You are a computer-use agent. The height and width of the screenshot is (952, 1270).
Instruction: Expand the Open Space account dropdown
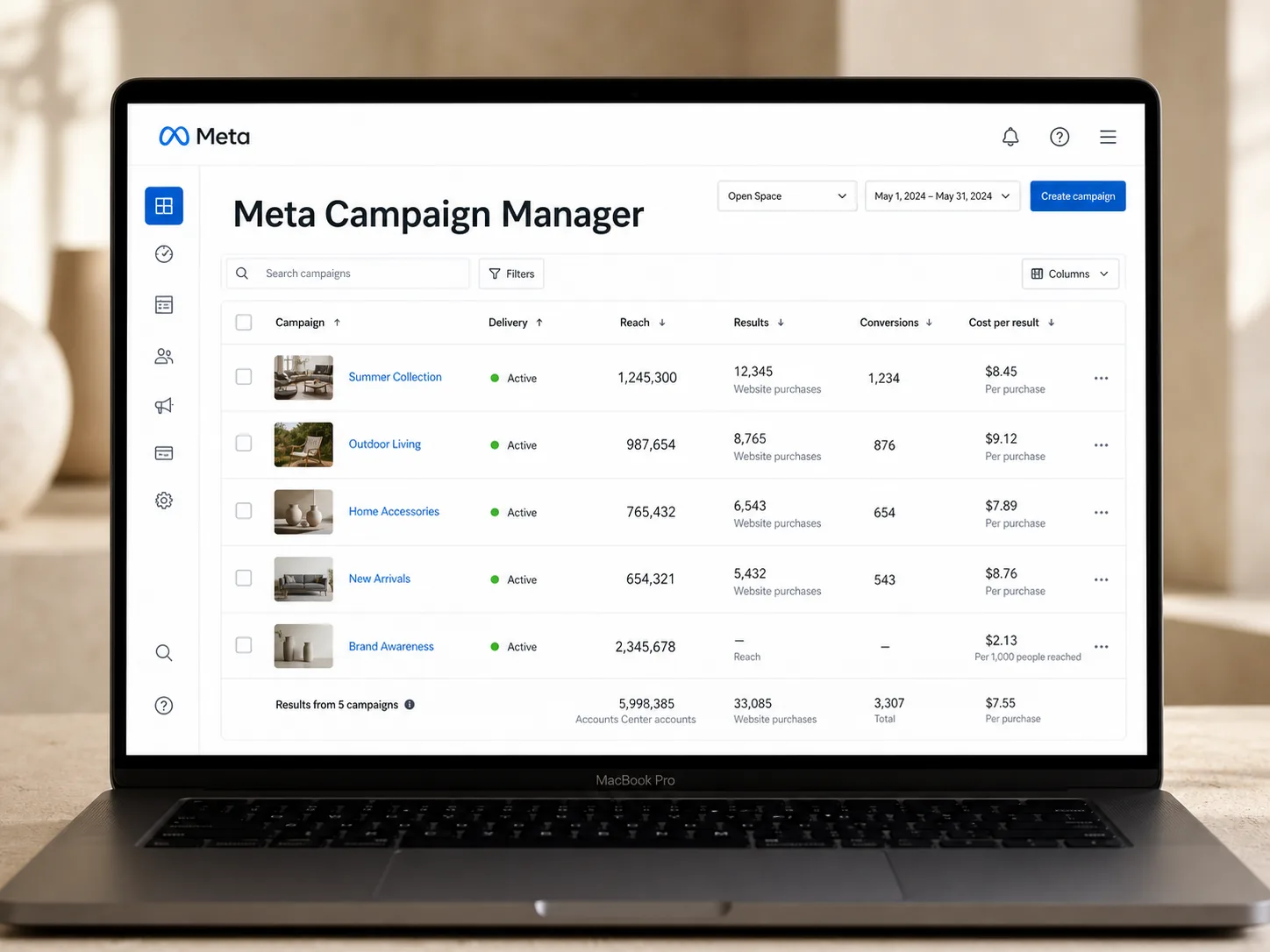(x=787, y=196)
